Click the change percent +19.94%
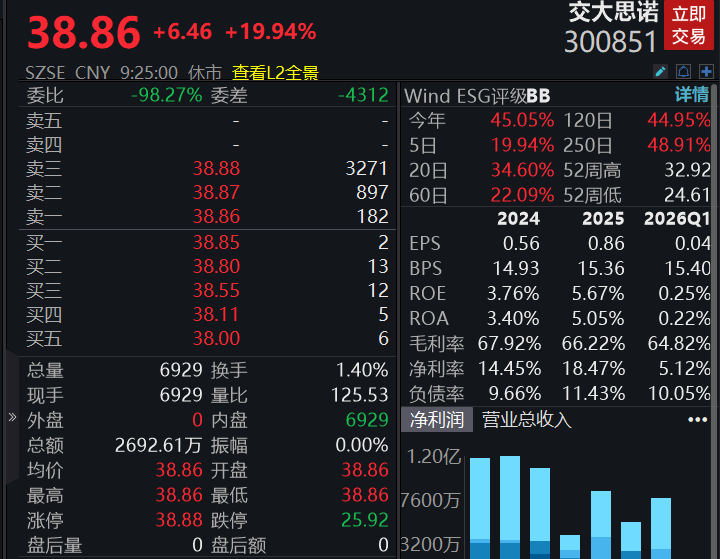Image resolution: width=720 pixels, height=559 pixels. (x=270, y=32)
